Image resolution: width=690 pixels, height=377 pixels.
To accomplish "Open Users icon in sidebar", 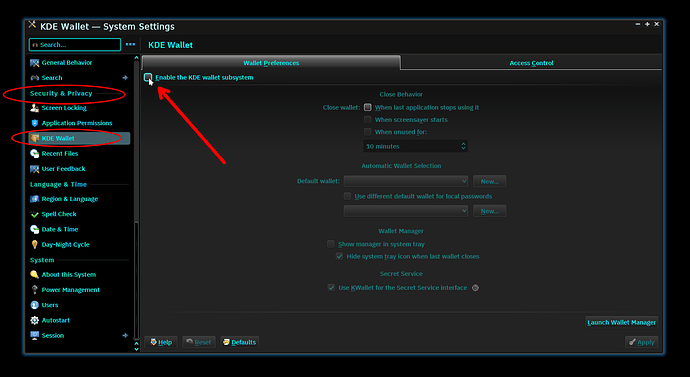I will click(x=34, y=305).
